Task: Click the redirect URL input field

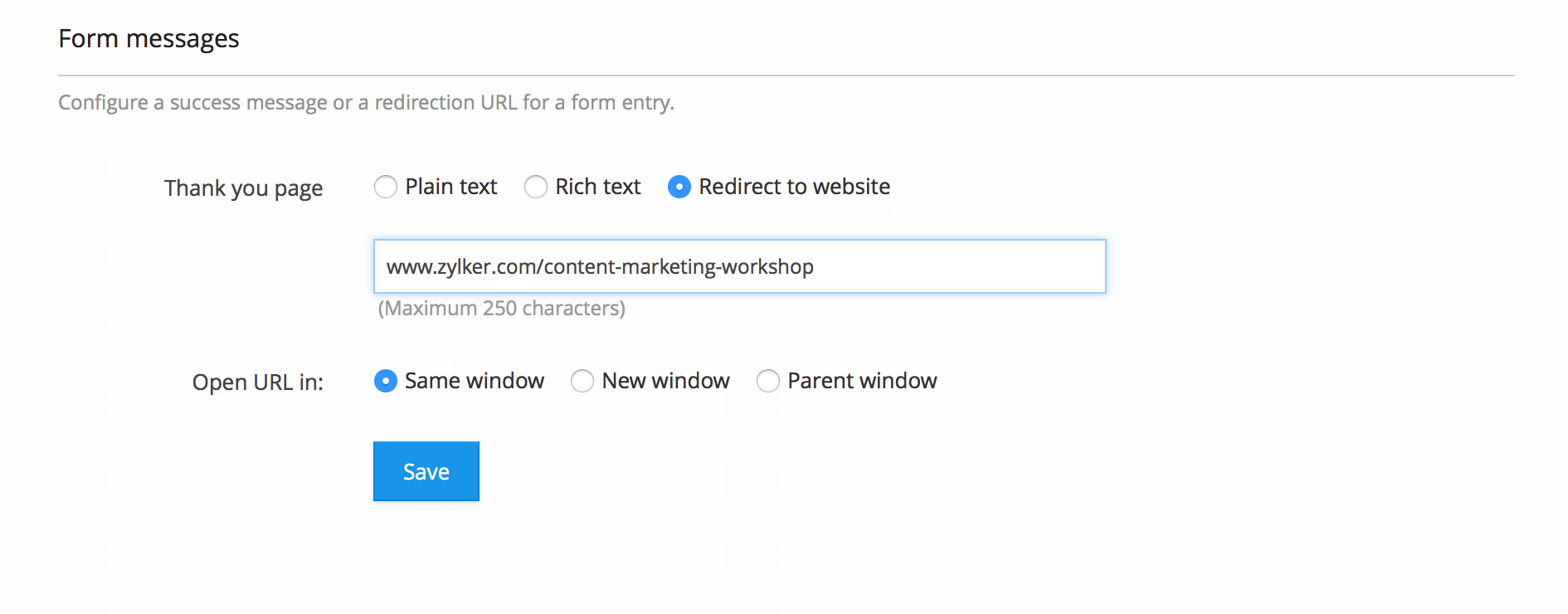Action: (x=954, y=266)
